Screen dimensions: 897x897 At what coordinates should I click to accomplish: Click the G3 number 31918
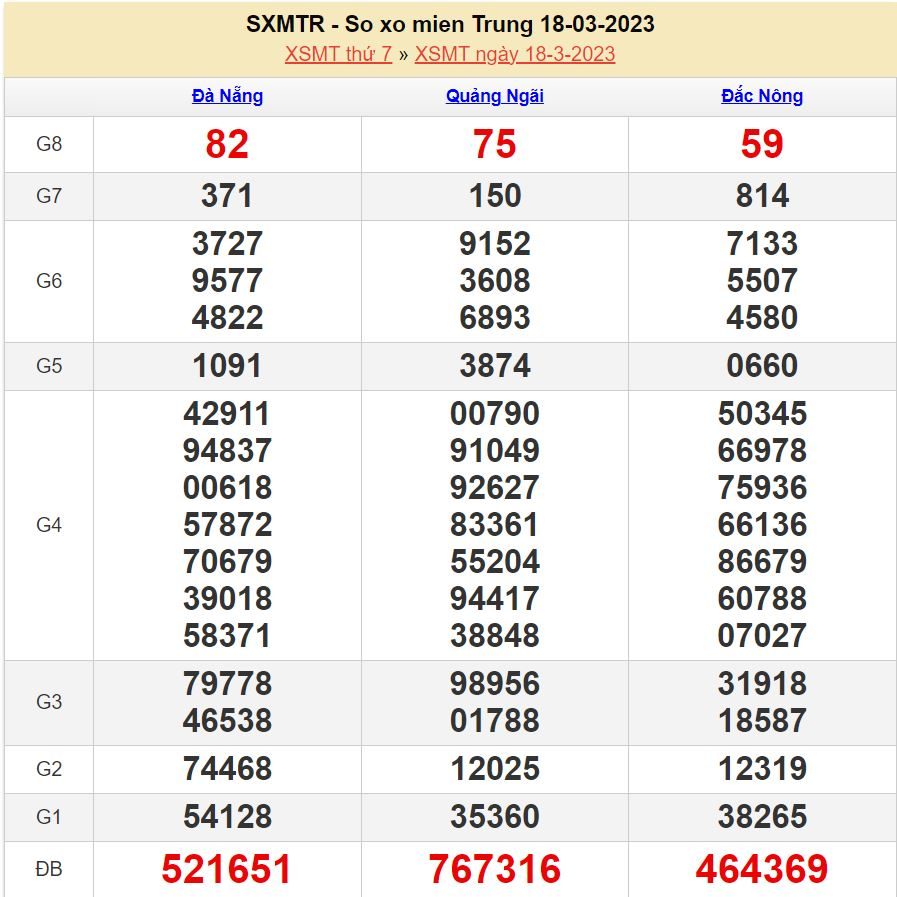tap(762, 684)
